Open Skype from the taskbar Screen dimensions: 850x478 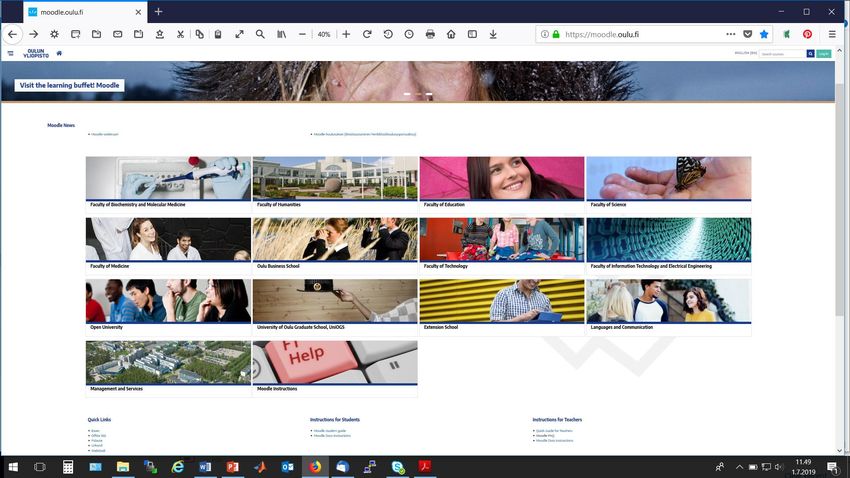click(398, 467)
